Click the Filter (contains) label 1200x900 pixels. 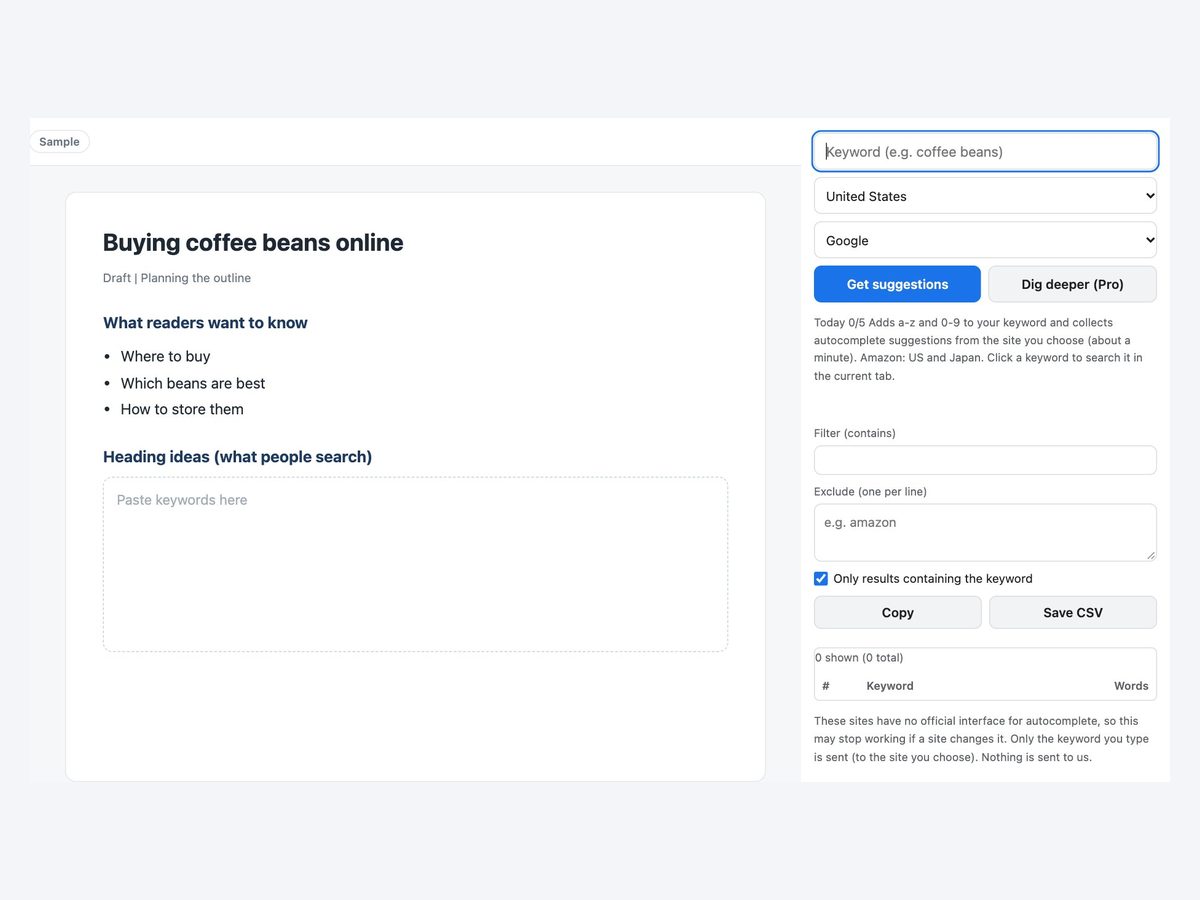click(855, 433)
